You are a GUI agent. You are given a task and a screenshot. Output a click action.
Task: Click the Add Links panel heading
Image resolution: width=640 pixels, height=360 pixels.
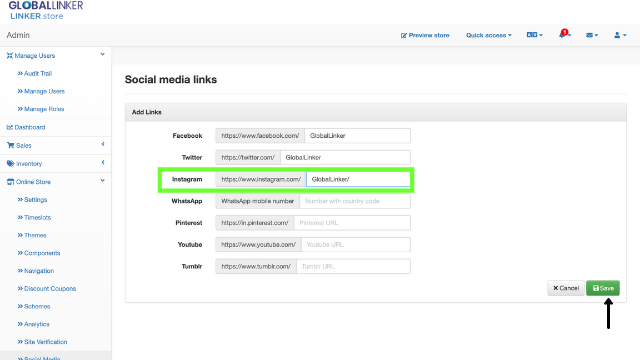[x=147, y=112]
